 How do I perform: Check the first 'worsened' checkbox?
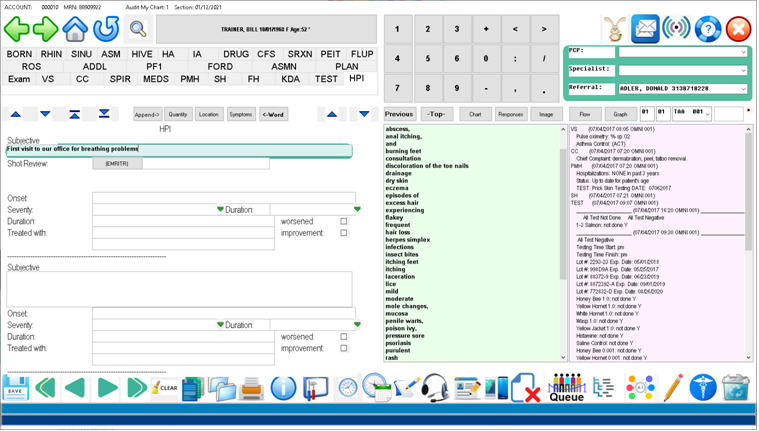(x=344, y=221)
